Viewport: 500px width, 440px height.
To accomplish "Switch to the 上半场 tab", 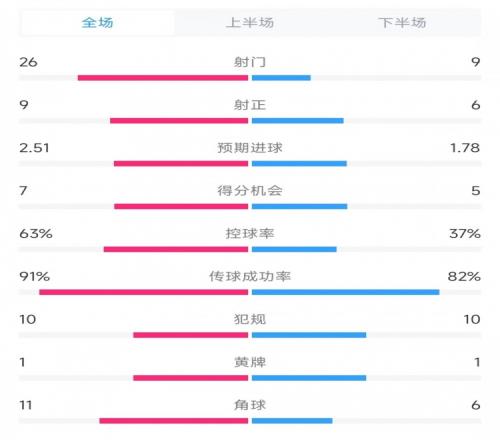I will pos(250,23).
